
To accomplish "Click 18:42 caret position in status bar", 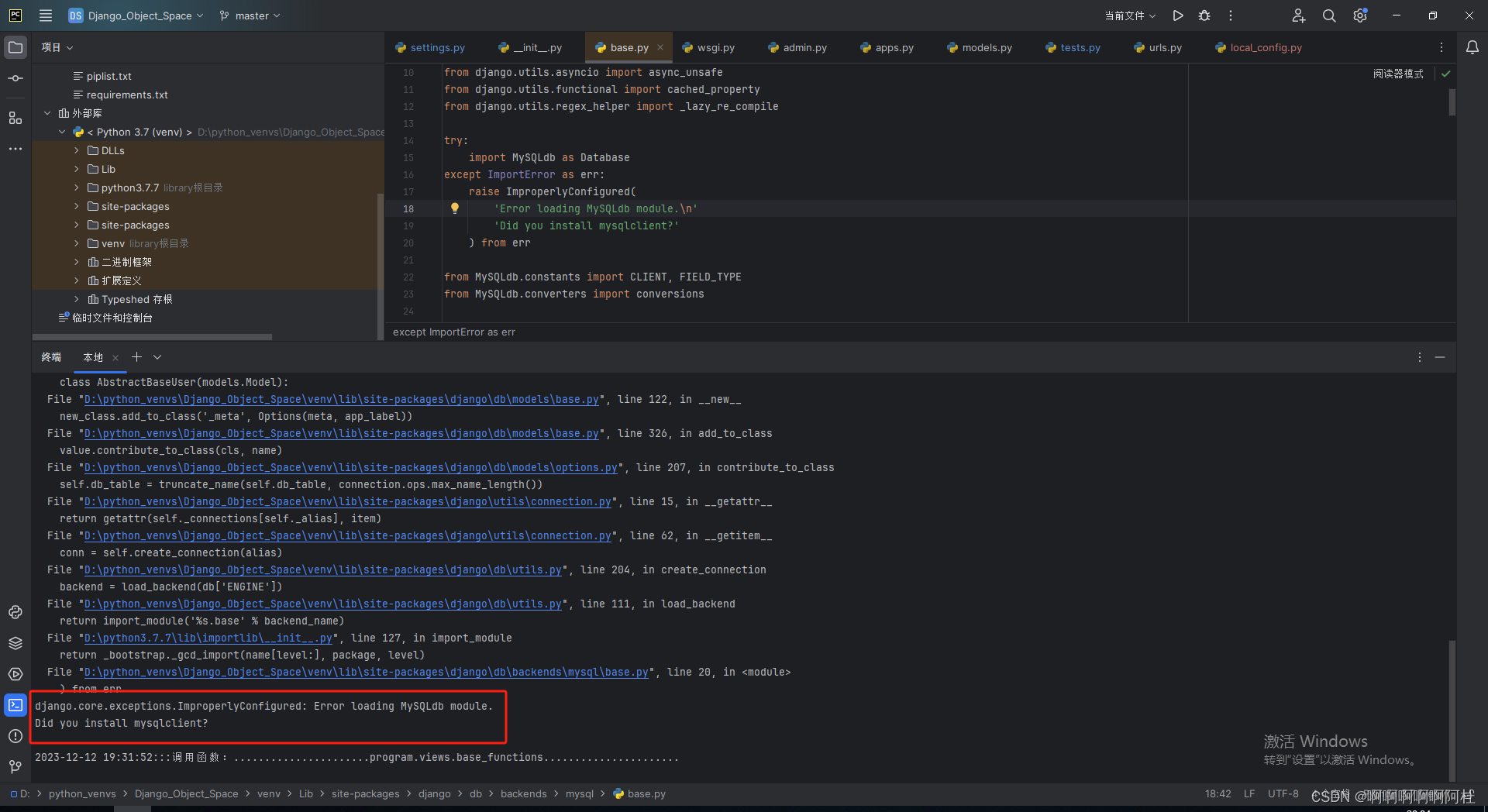I will point(1218,793).
